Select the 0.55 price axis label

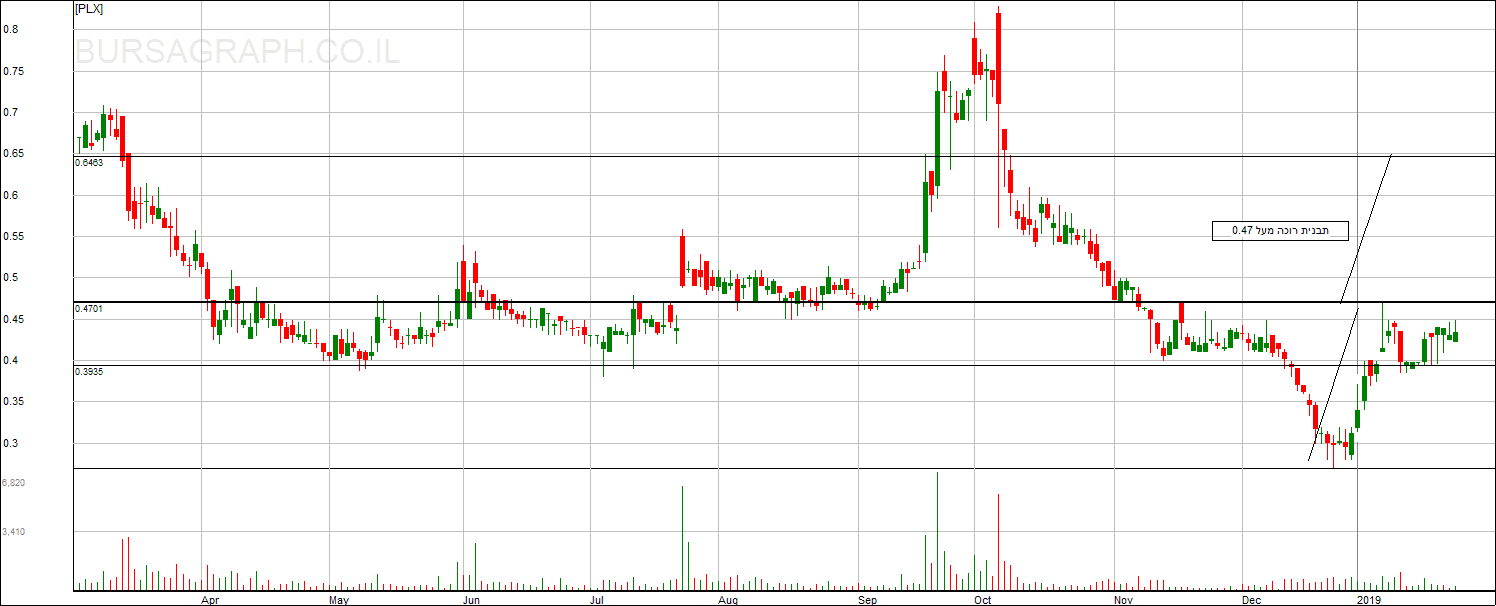click(x=12, y=237)
